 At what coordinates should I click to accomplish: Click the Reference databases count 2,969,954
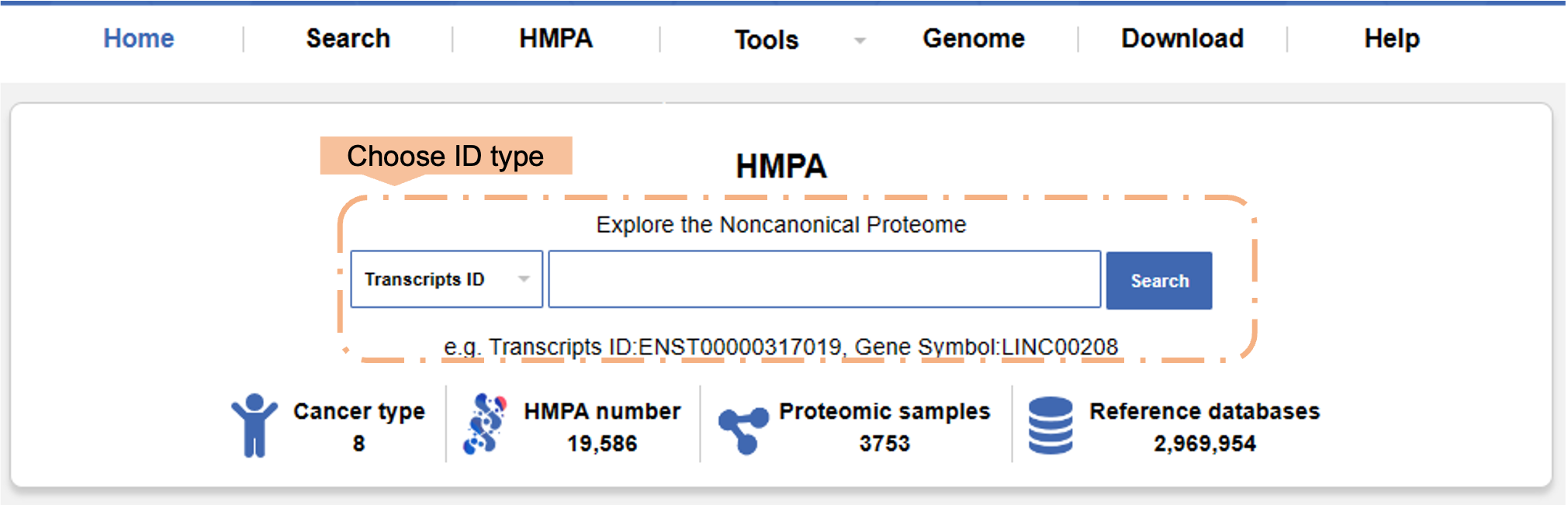tap(1204, 444)
